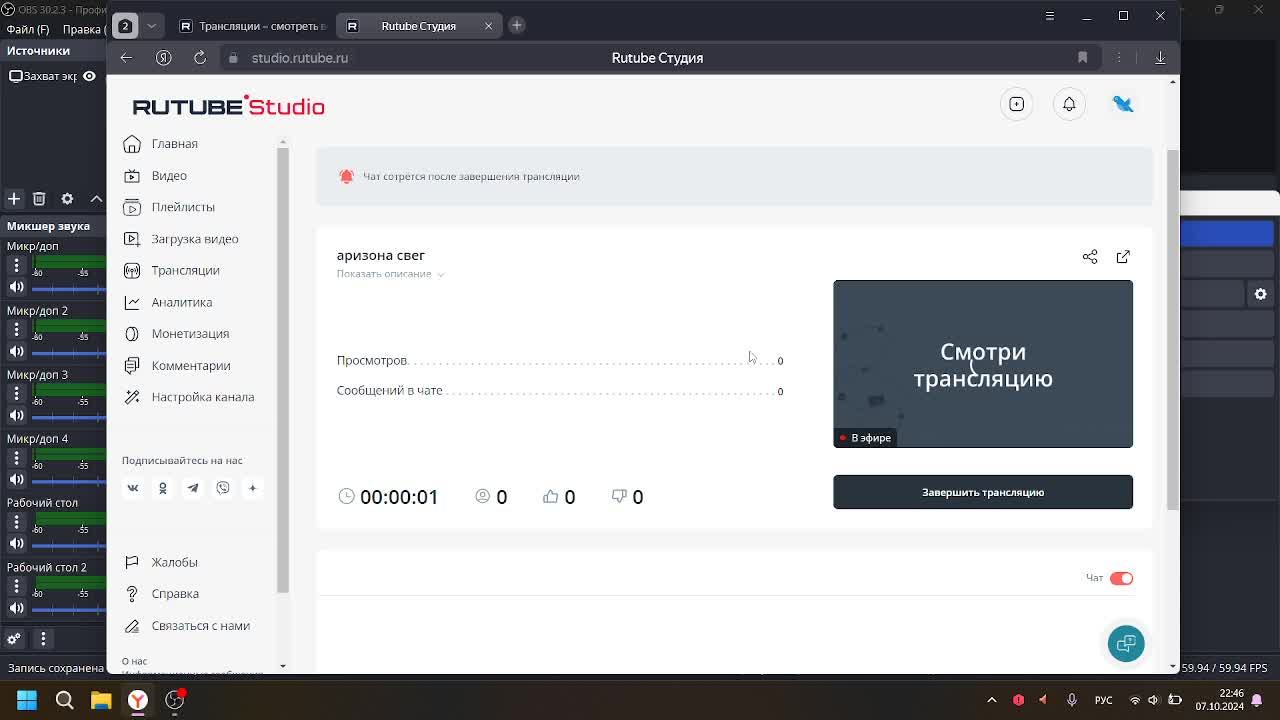Click the RUTUBE Studio logo
The height and width of the screenshot is (720, 1280).
[228, 106]
